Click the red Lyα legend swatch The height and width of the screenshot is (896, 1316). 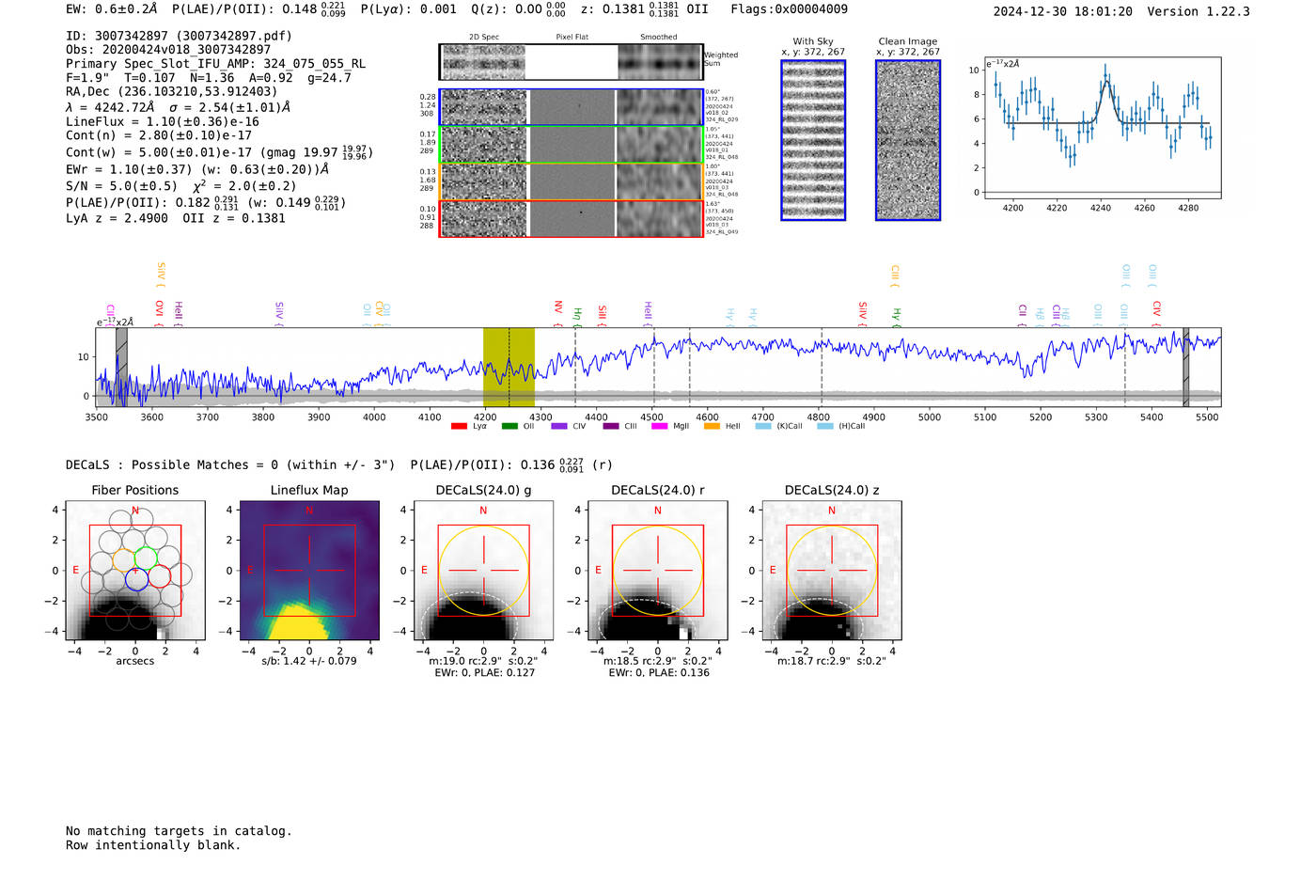pyautogui.click(x=459, y=427)
